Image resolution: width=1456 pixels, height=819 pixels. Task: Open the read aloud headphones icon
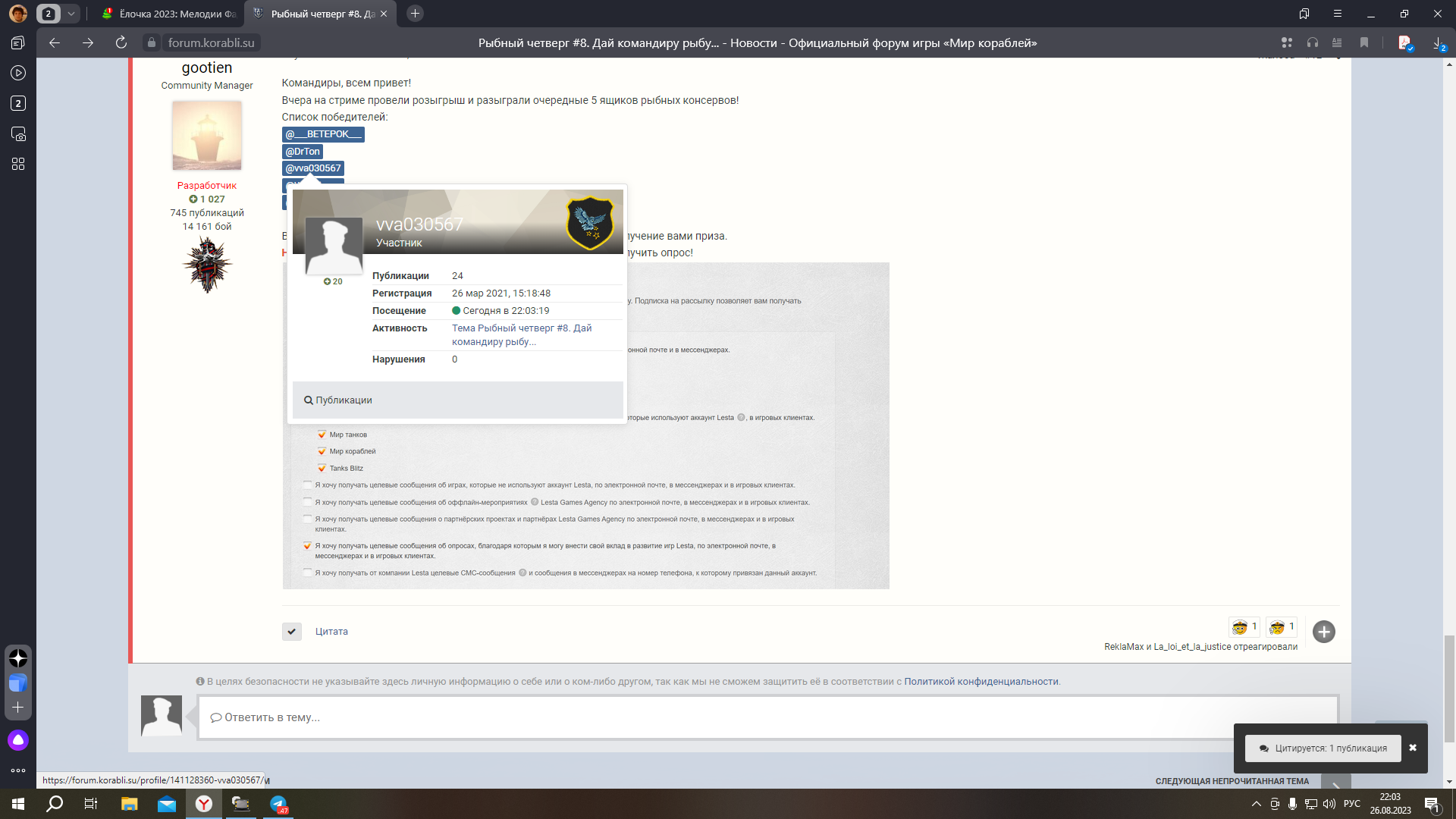pos(1313,43)
